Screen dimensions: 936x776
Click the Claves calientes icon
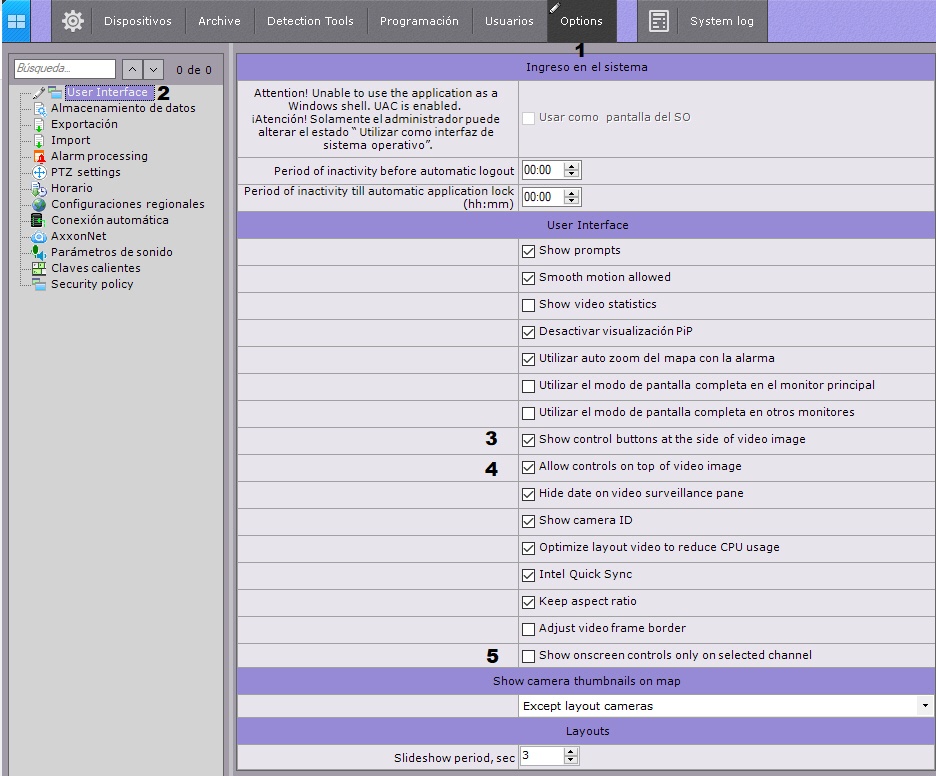coord(39,269)
